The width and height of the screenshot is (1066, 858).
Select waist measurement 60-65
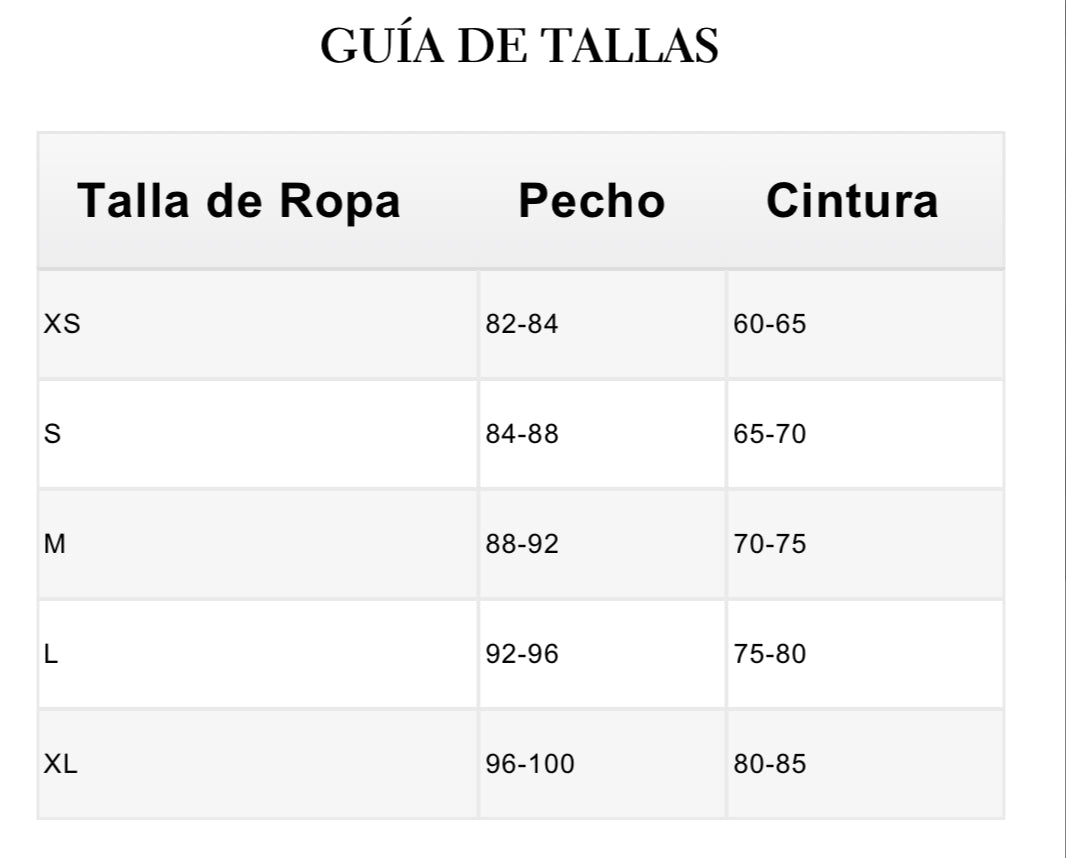pyautogui.click(x=769, y=325)
